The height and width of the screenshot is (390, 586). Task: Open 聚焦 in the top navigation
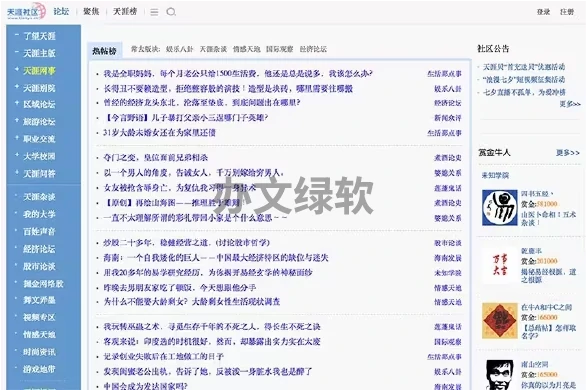pyautogui.click(x=91, y=12)
